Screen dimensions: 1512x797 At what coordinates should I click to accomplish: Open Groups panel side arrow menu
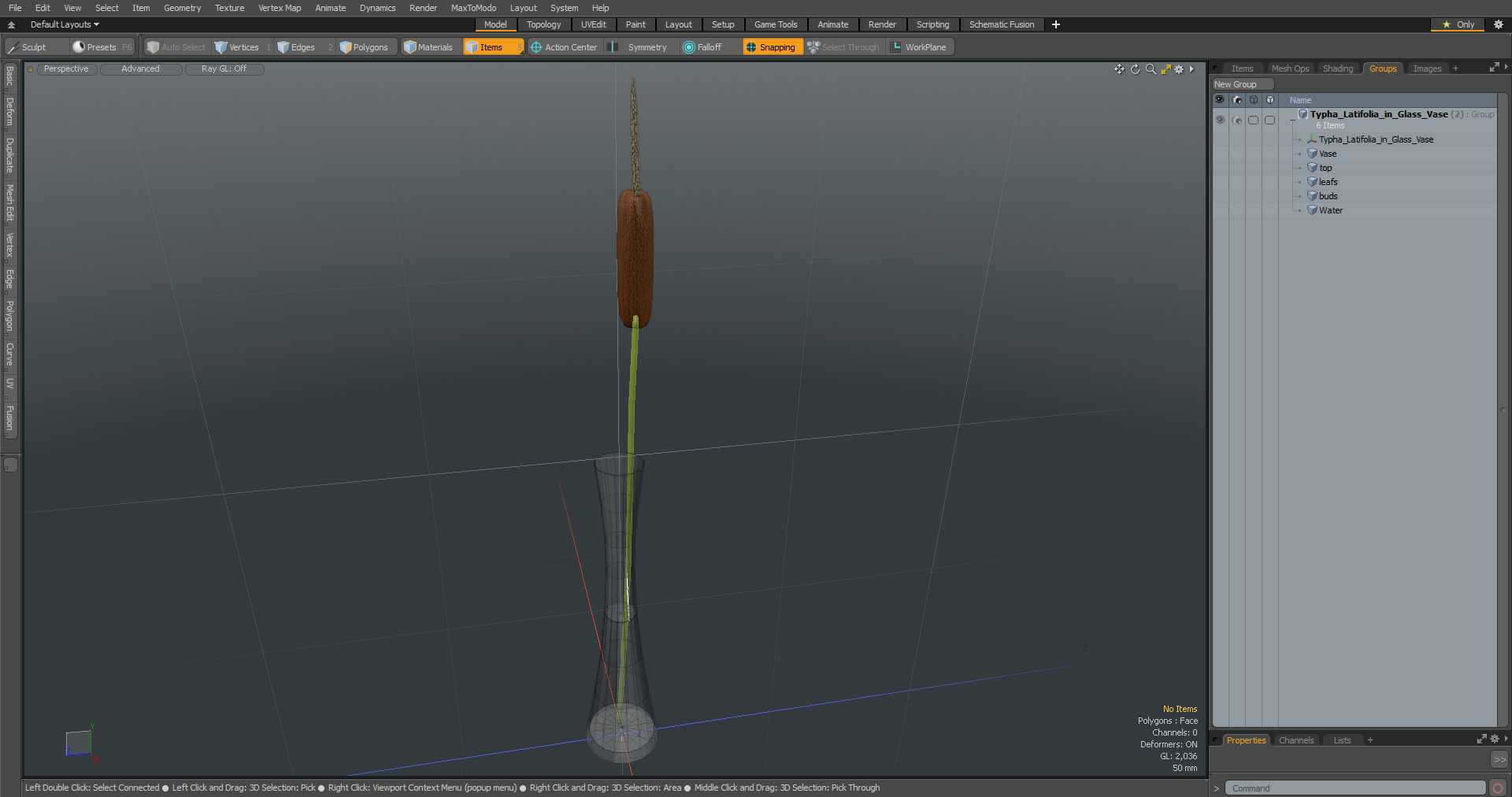(1506, 68)
